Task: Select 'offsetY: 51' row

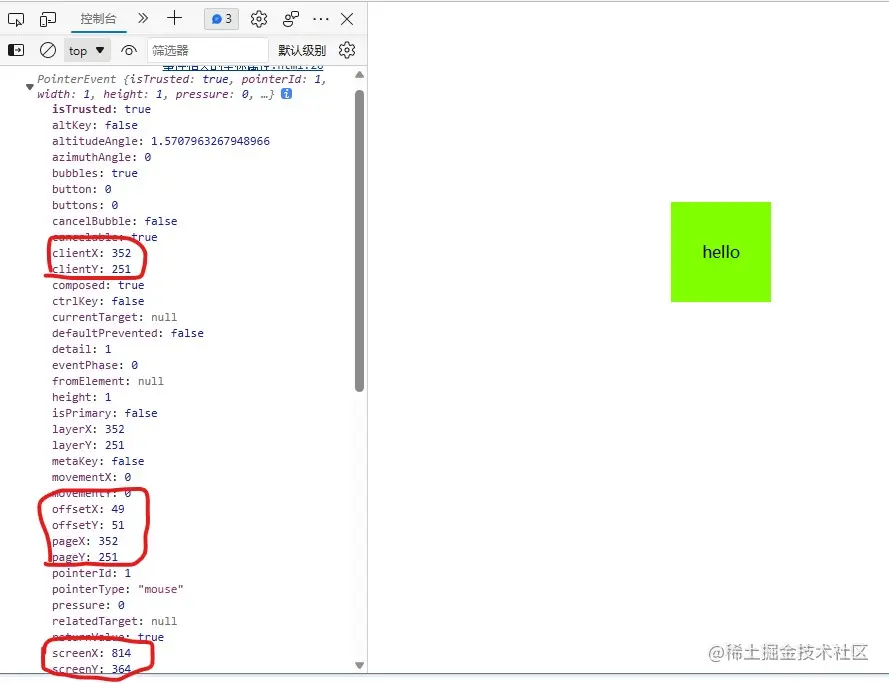Action: [x=88, y=525]
